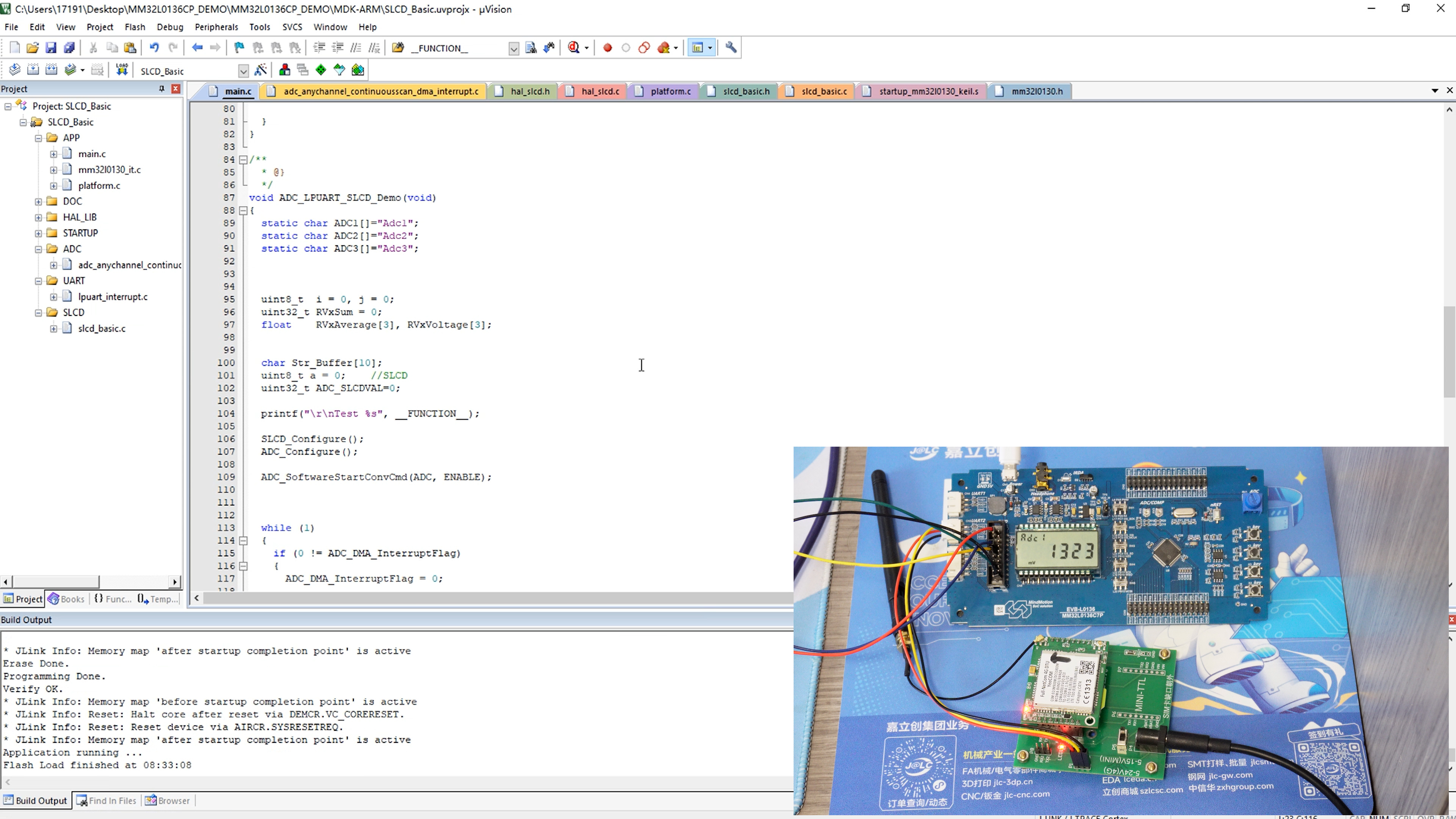Expand the HAL_LIB folder in project tree

click(38, 217)
